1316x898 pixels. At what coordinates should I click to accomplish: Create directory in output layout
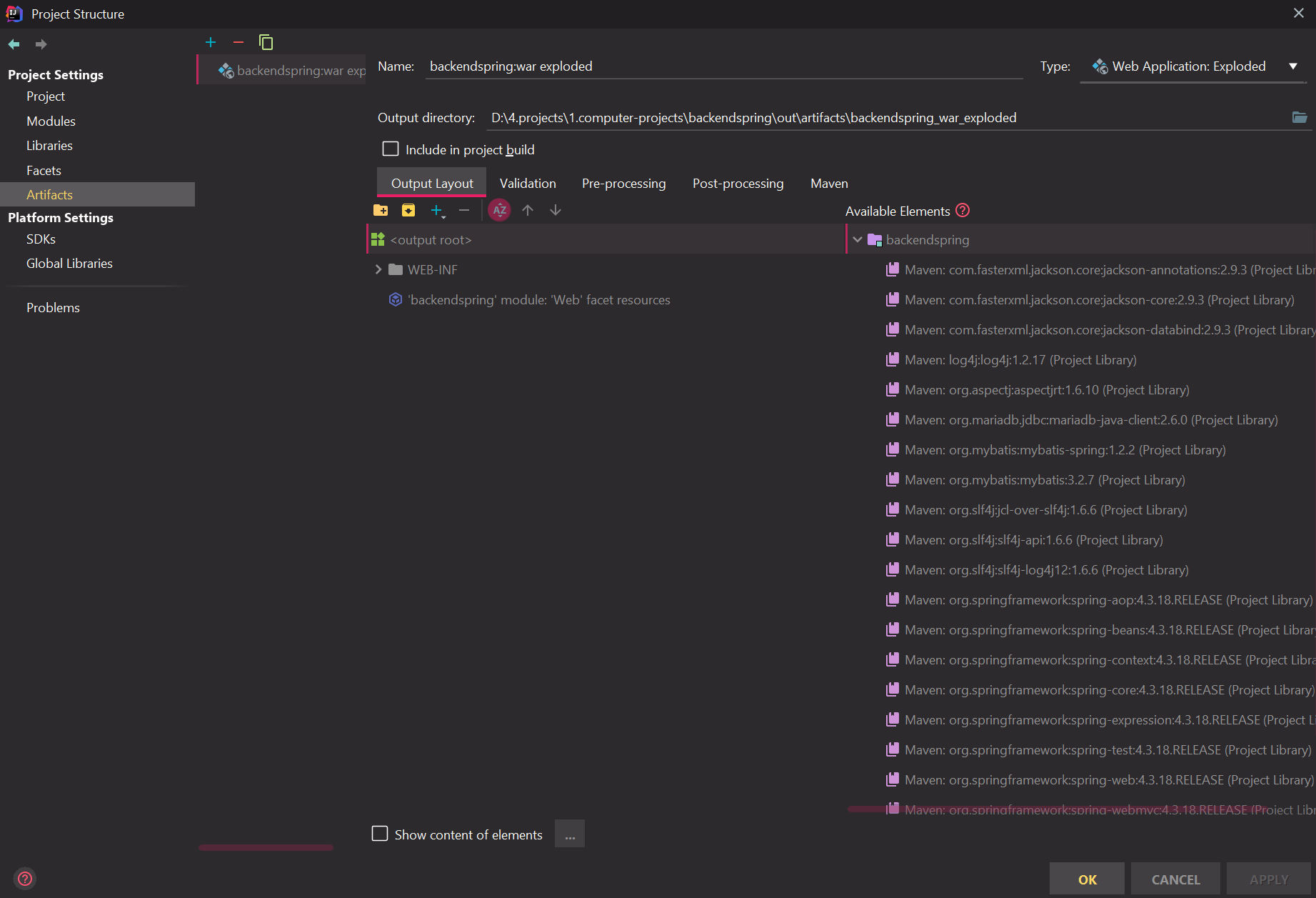coord(381,210)
